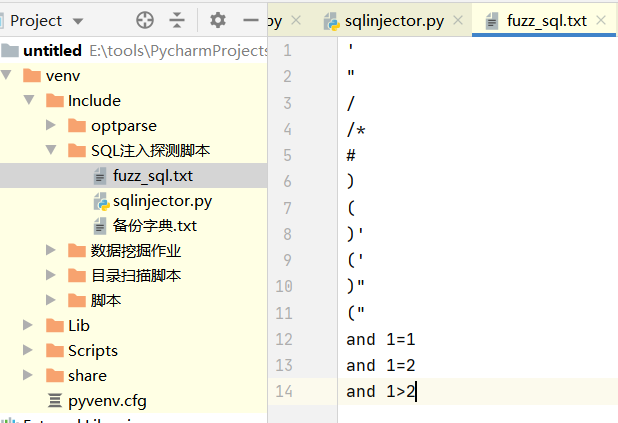Click line number 14 in gutter
The height and width of the screenshot is (423, 618).
[284, 391]
